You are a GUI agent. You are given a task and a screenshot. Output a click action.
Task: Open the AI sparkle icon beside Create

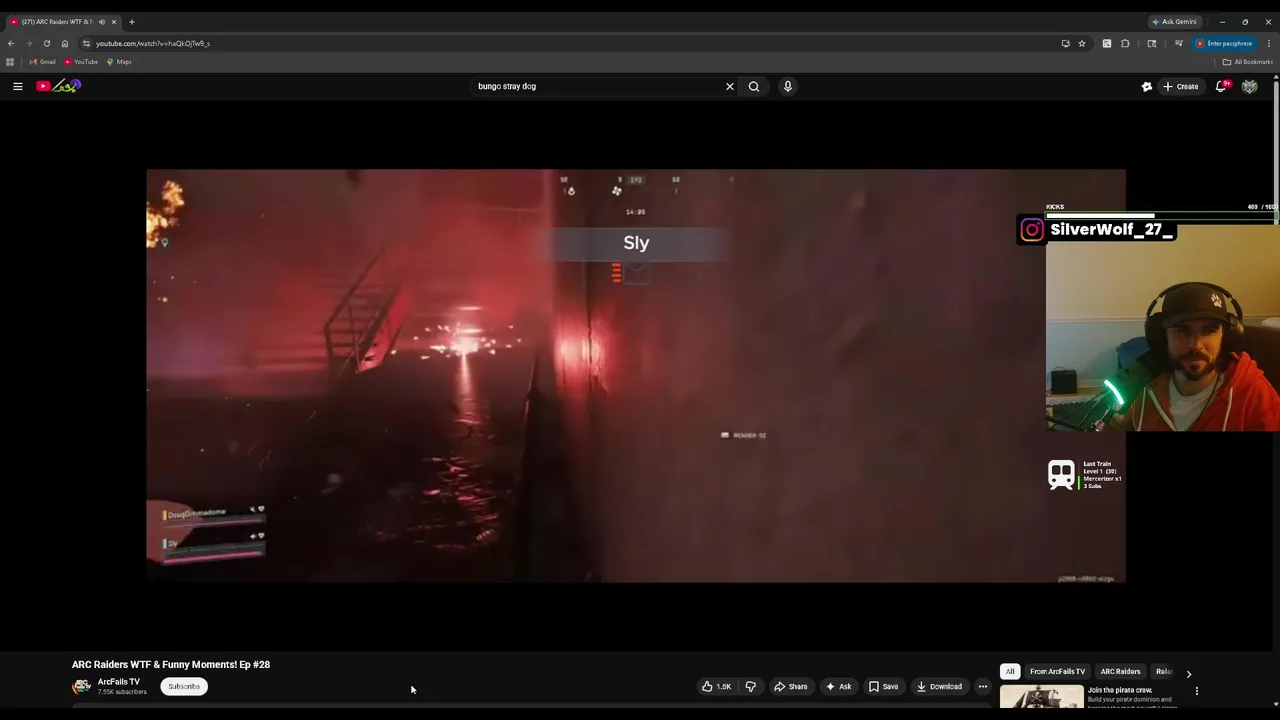pos(1147,87)
